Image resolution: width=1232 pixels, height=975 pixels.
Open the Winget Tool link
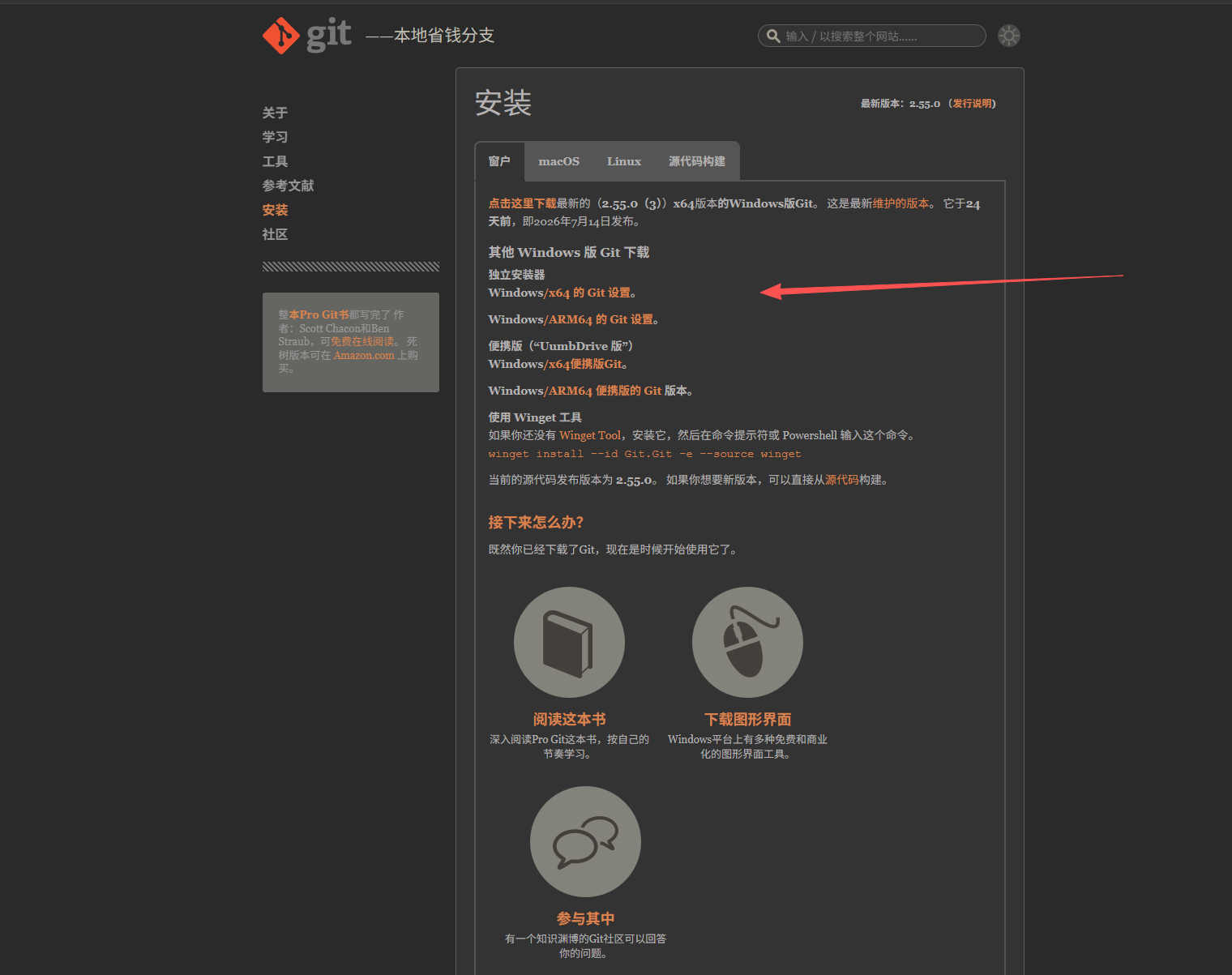590,435
